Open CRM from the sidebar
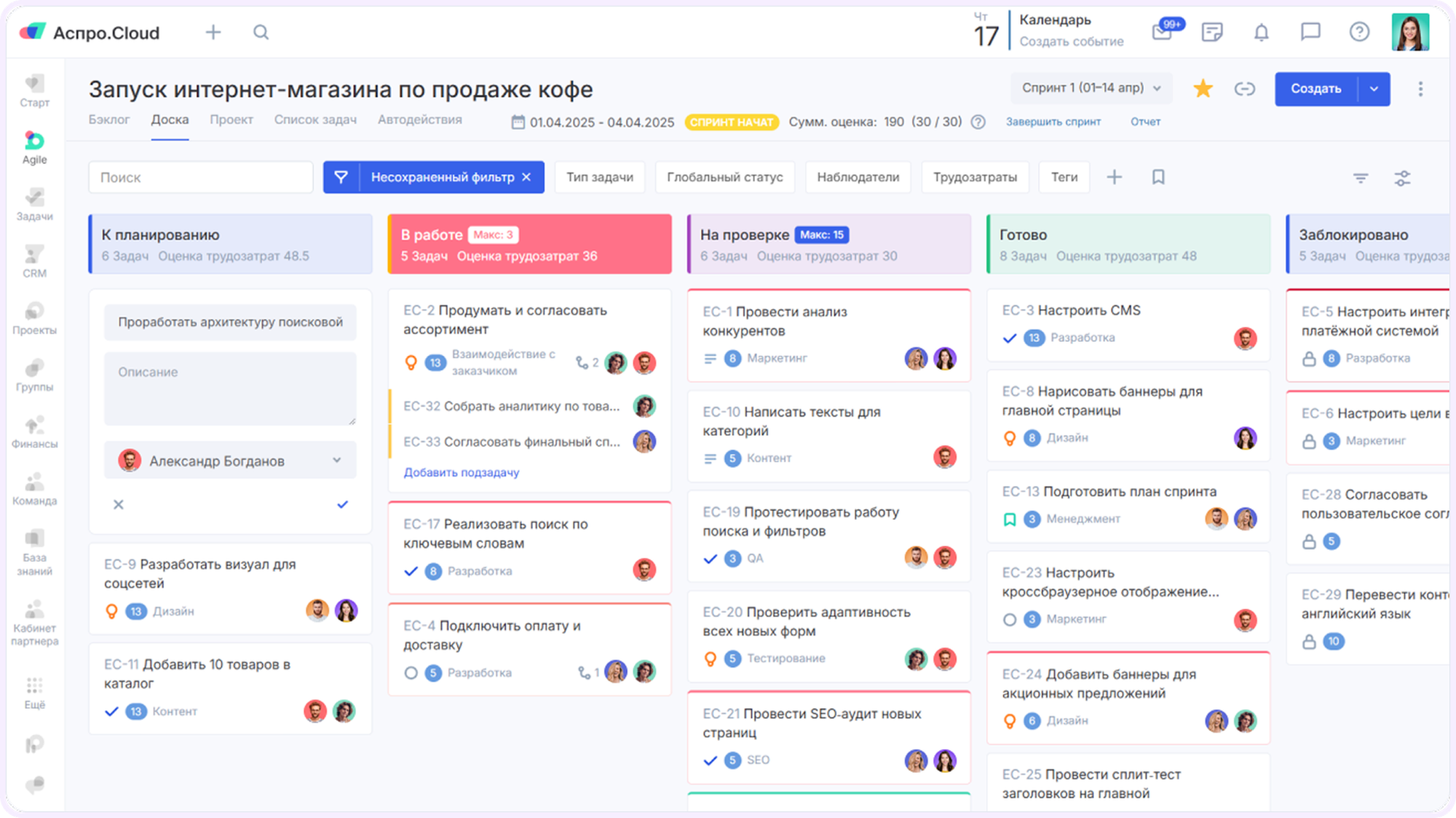 coord(34,261)
